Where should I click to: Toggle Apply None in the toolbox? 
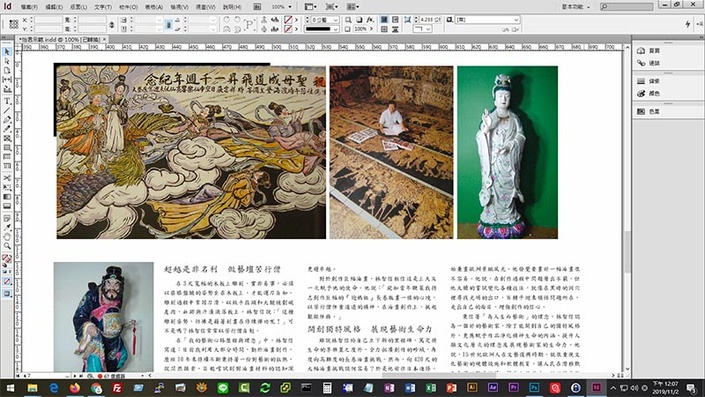(x=7, y=281)
